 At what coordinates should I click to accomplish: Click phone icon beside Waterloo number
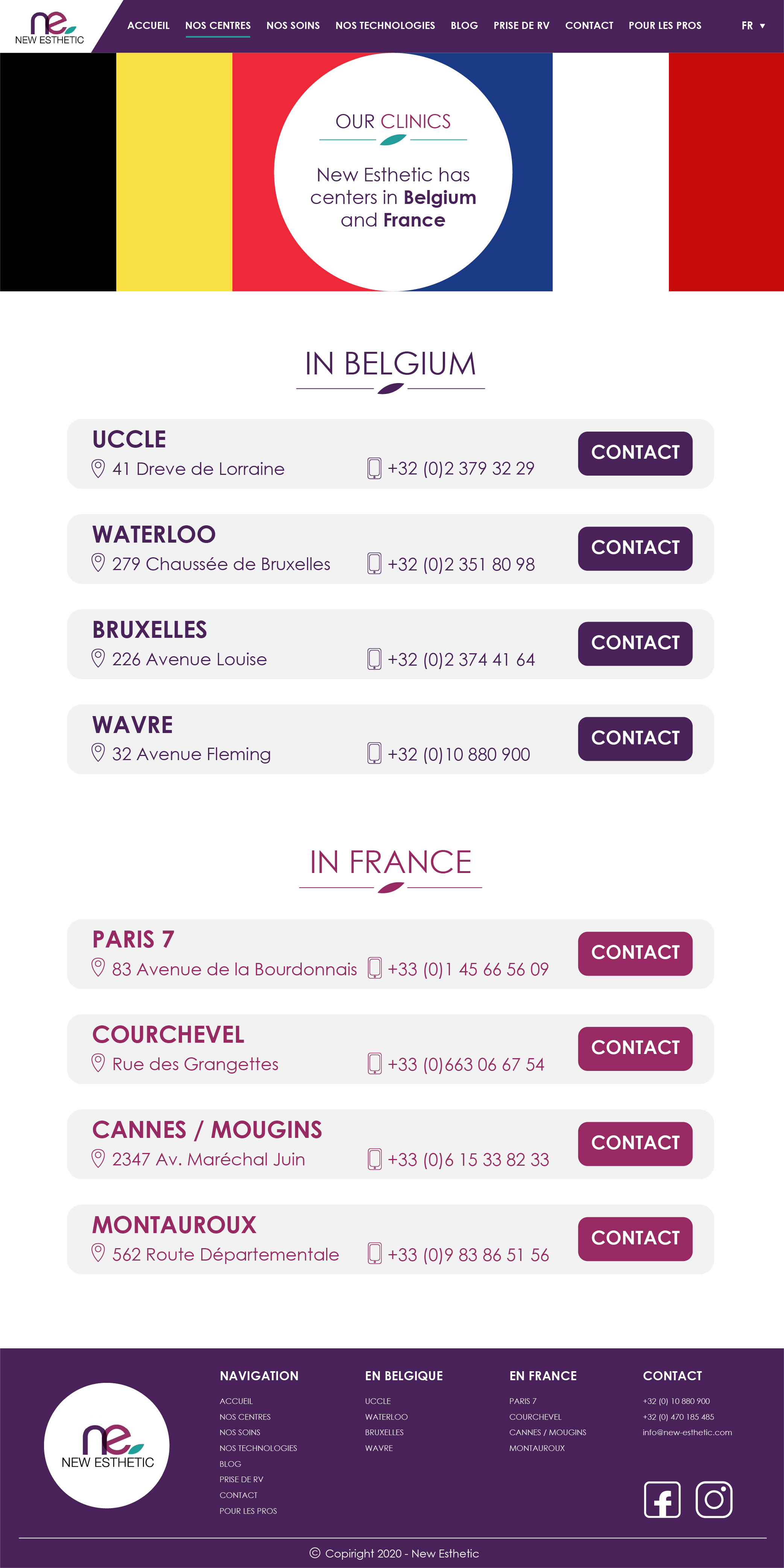tap(374, 564)
